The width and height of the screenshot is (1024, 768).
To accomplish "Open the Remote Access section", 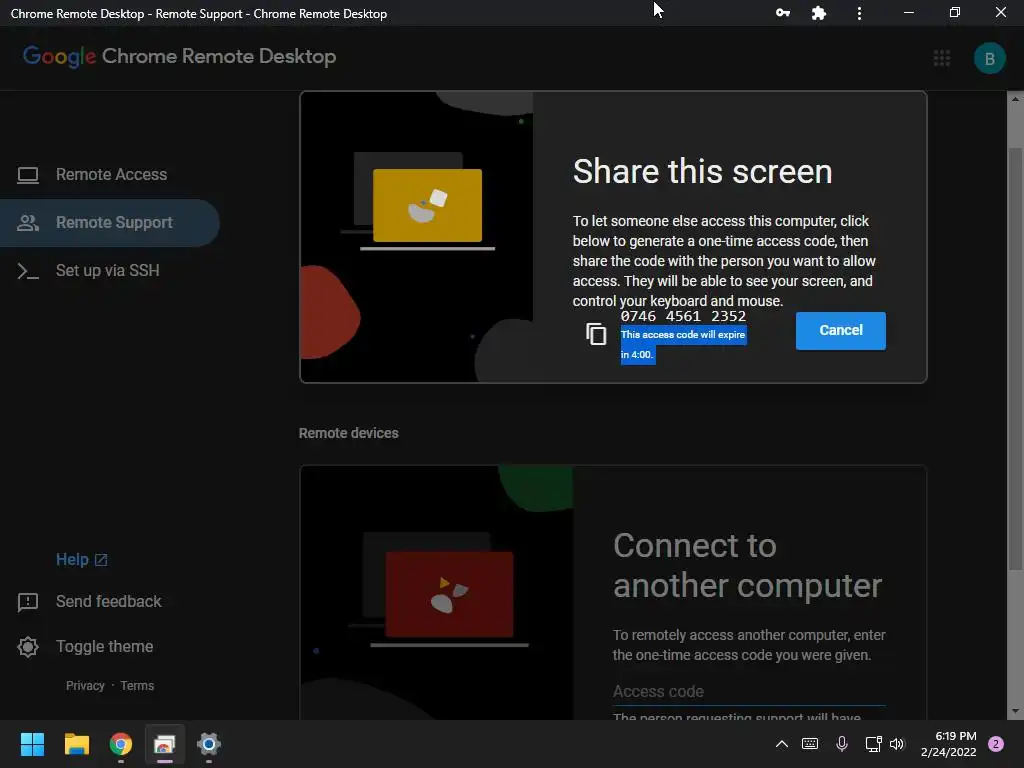I will (x=110, y=174).
